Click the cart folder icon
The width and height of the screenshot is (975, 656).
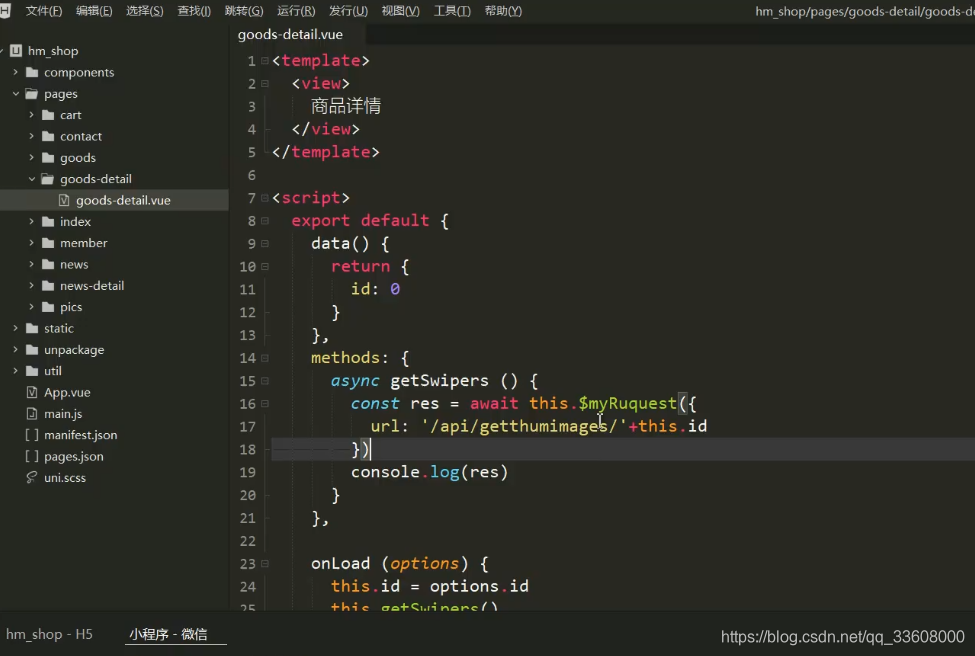[48, 114]
